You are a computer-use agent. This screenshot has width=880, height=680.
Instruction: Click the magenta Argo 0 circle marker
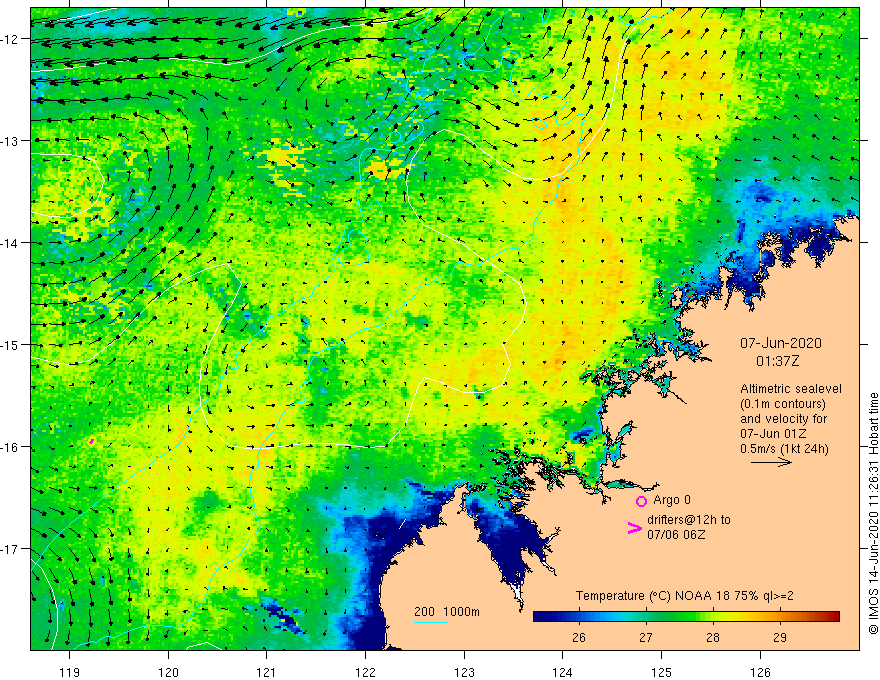pos(641,501)
